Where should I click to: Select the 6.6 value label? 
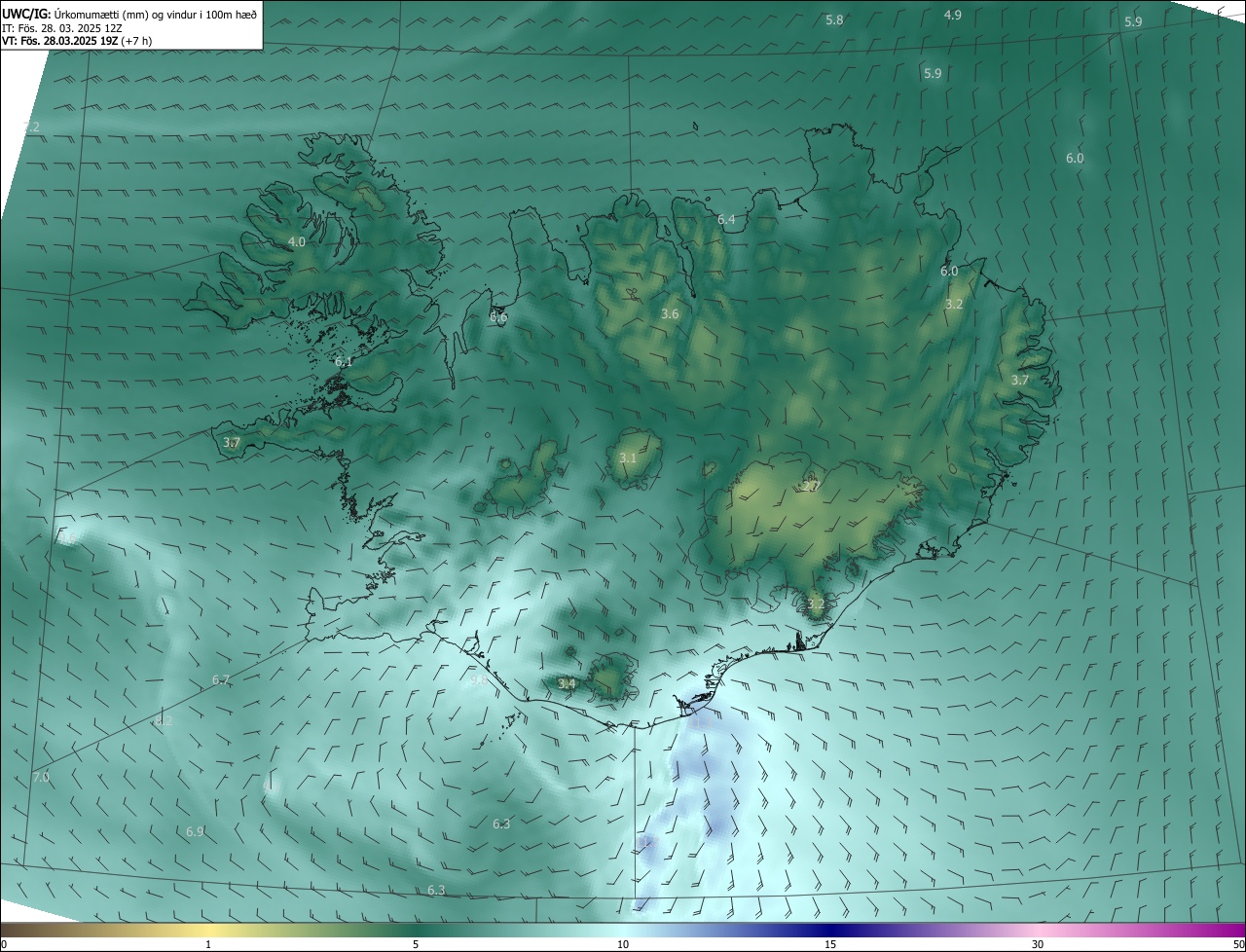click(498, 316)
